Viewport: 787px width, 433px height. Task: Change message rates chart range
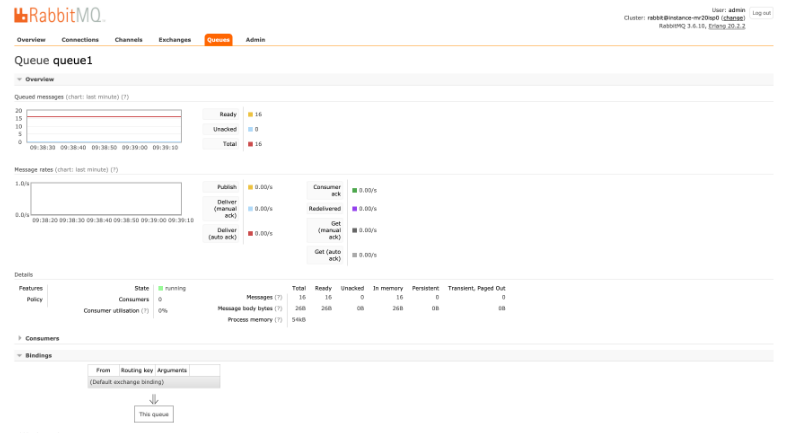[x=82, y=170]
